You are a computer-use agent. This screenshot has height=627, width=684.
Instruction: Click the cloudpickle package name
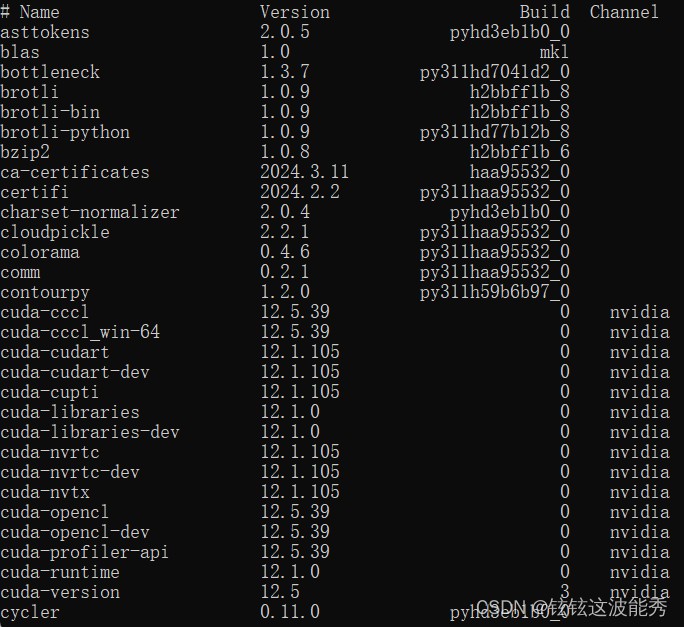tap(55, 232)
